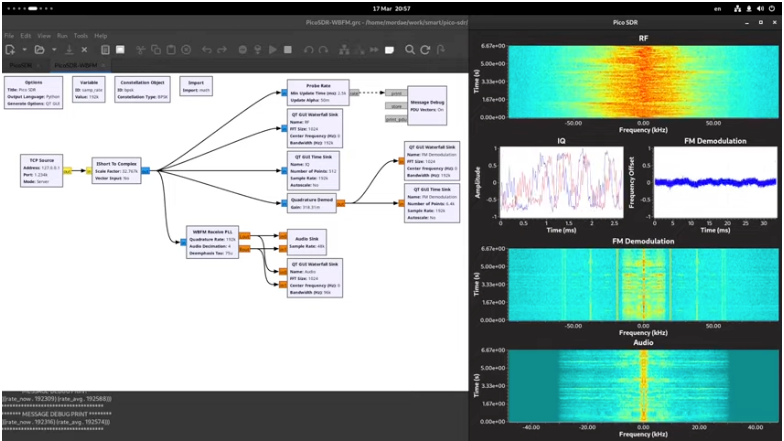
Task: Click Quadrature Demod orange output port
Action: point(340,203)
